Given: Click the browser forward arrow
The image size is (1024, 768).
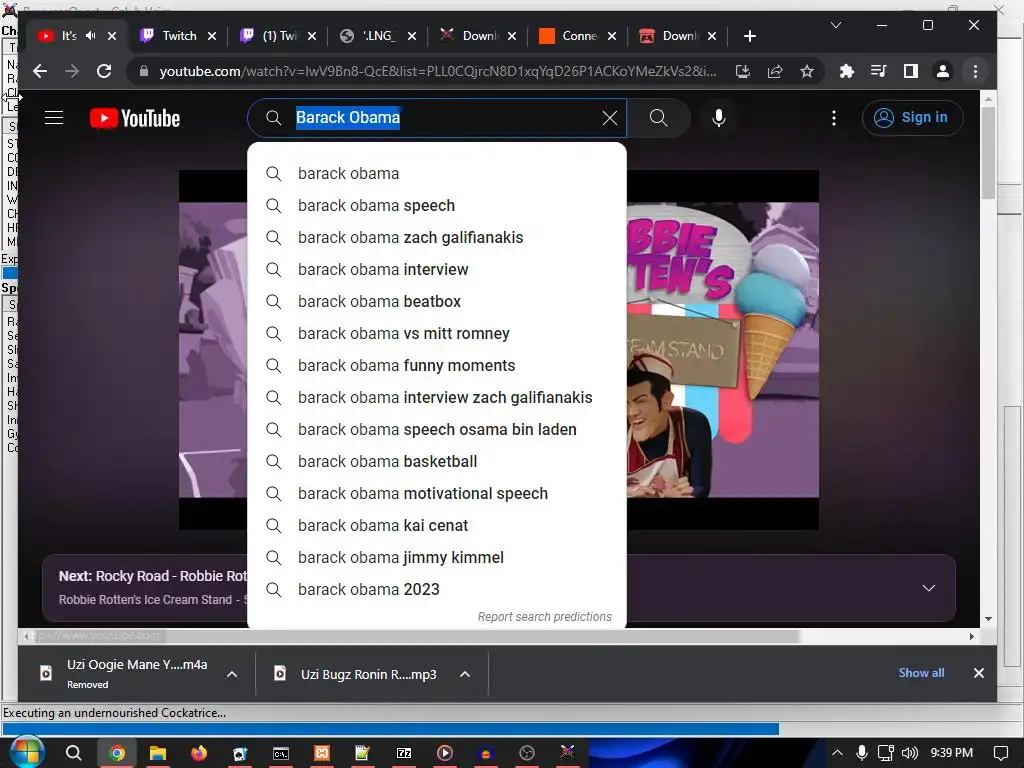Looking at the screenshot, I should click(x=72, y=71).
